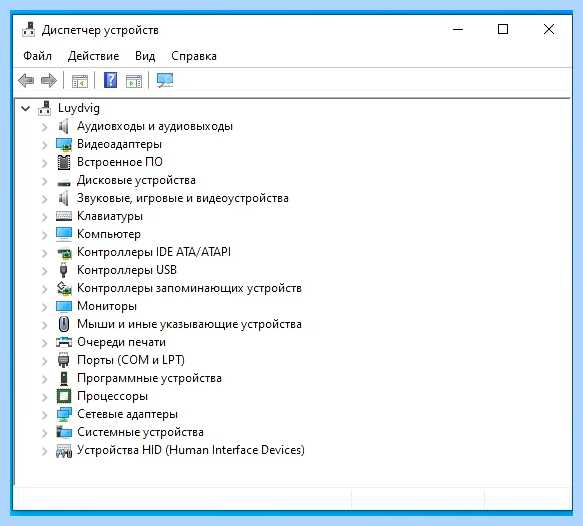Screen dimensions: 583x526
Task: Click the Очереди печати printer icon
Action: [x=64, y=342]
